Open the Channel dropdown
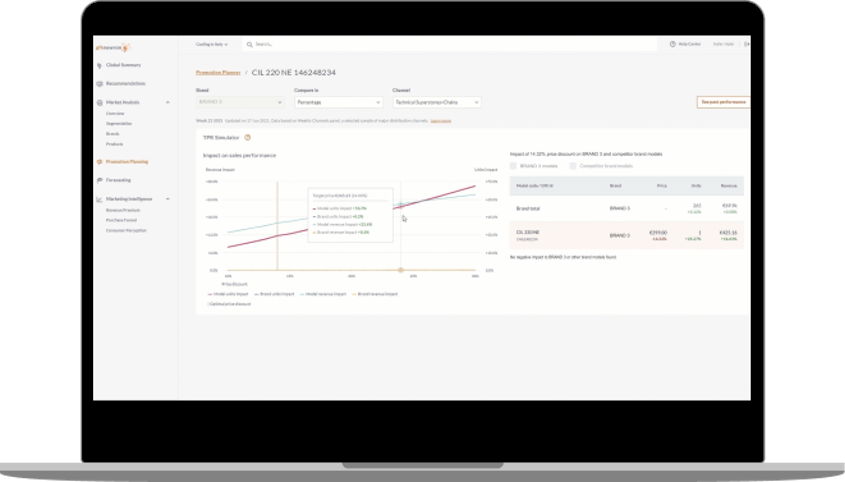The height and width of the screenshot is (482, 845). pyautogui.click(x=437, y=102)
